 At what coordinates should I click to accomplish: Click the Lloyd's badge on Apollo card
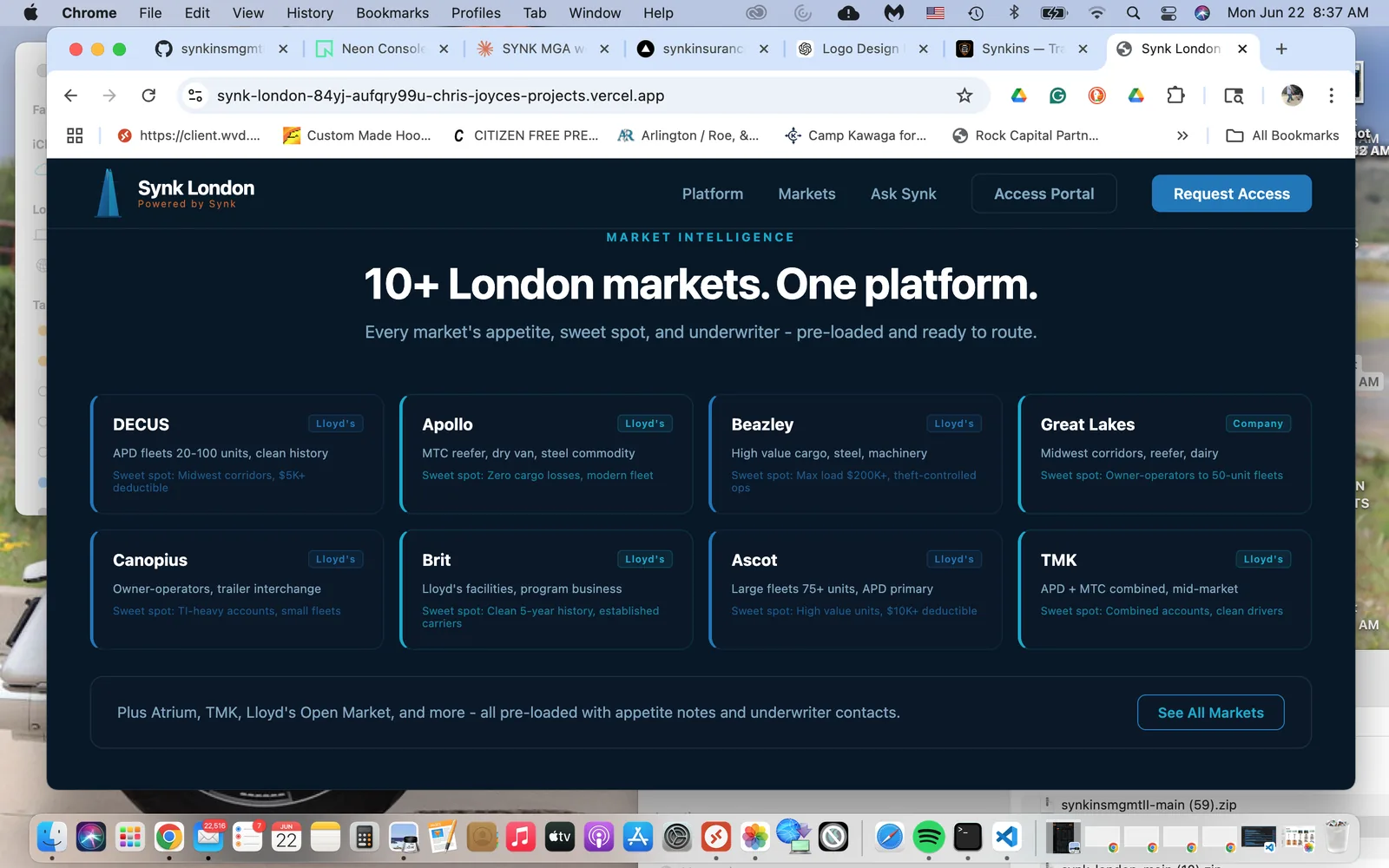pyautogui.click(x=645, y=424)
